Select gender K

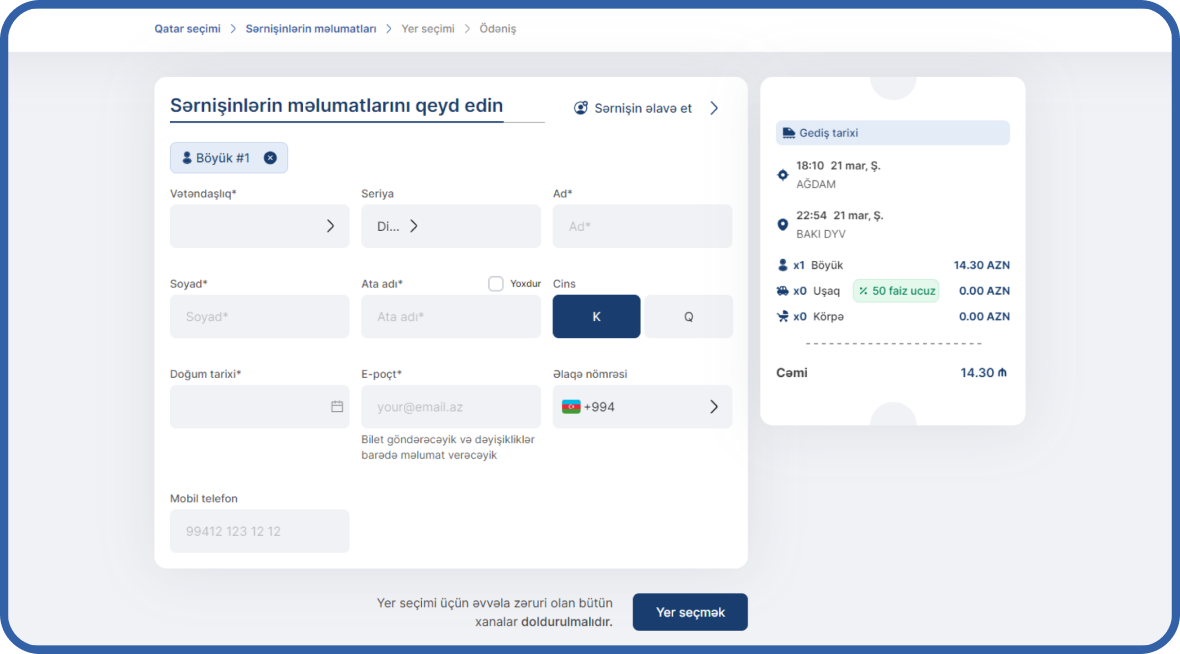click(596, 316)
